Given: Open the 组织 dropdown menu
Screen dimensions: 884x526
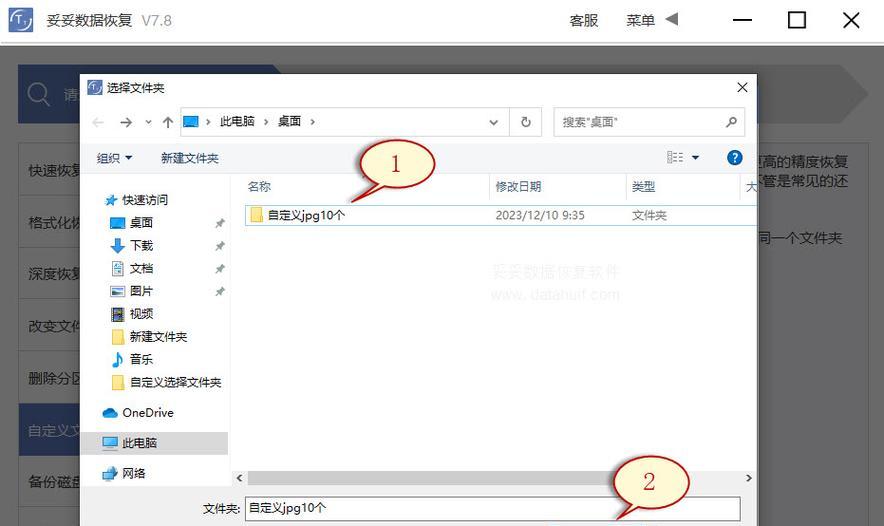Looking at the screenshot, I should pyautogui.click(x=114, y=158).
